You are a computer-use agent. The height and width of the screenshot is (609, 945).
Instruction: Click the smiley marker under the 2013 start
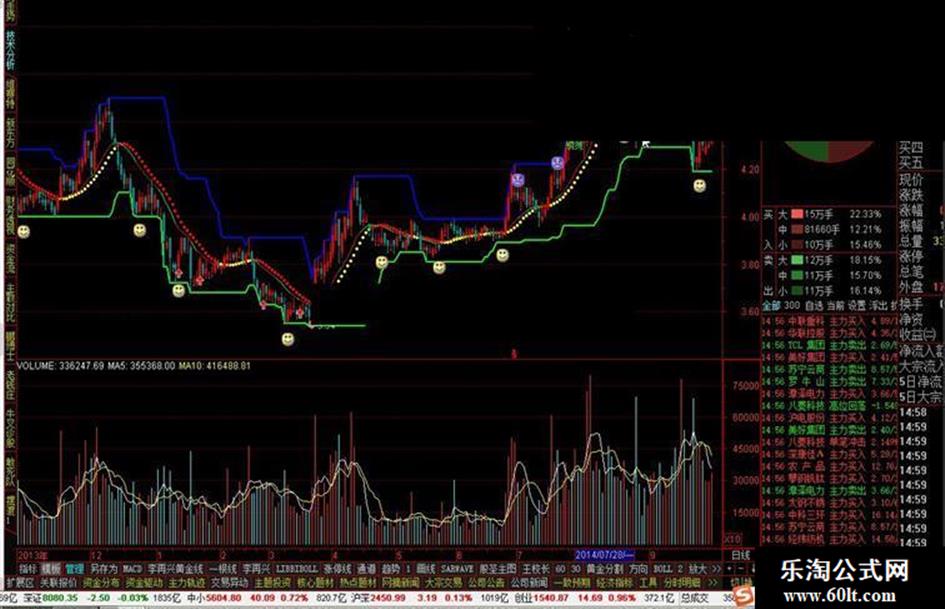(24, 232)
